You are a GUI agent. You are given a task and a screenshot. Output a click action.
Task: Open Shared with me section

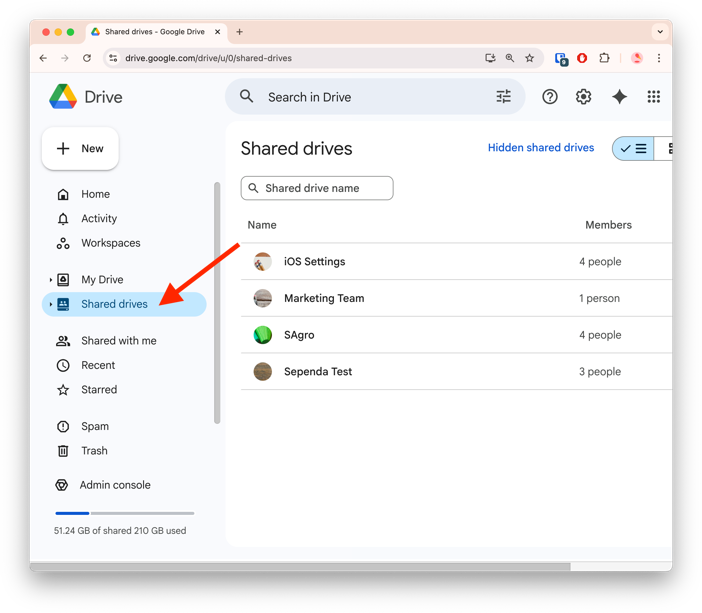pos(118,341)
